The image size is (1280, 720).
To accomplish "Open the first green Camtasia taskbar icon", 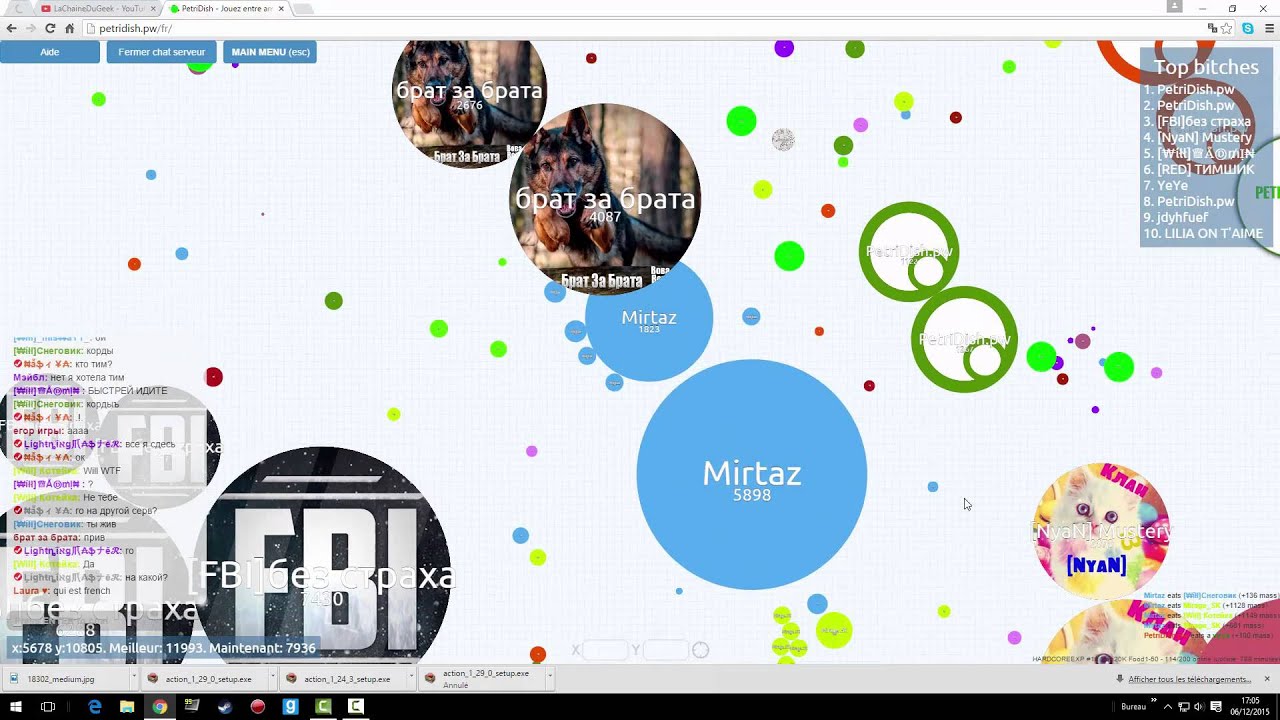I will (323, 706).
